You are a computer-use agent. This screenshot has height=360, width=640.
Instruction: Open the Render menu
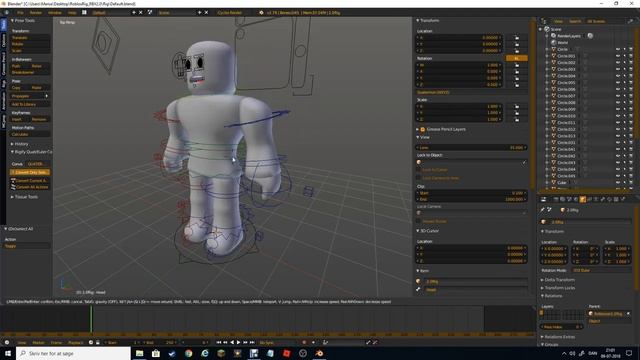(36, 13)
